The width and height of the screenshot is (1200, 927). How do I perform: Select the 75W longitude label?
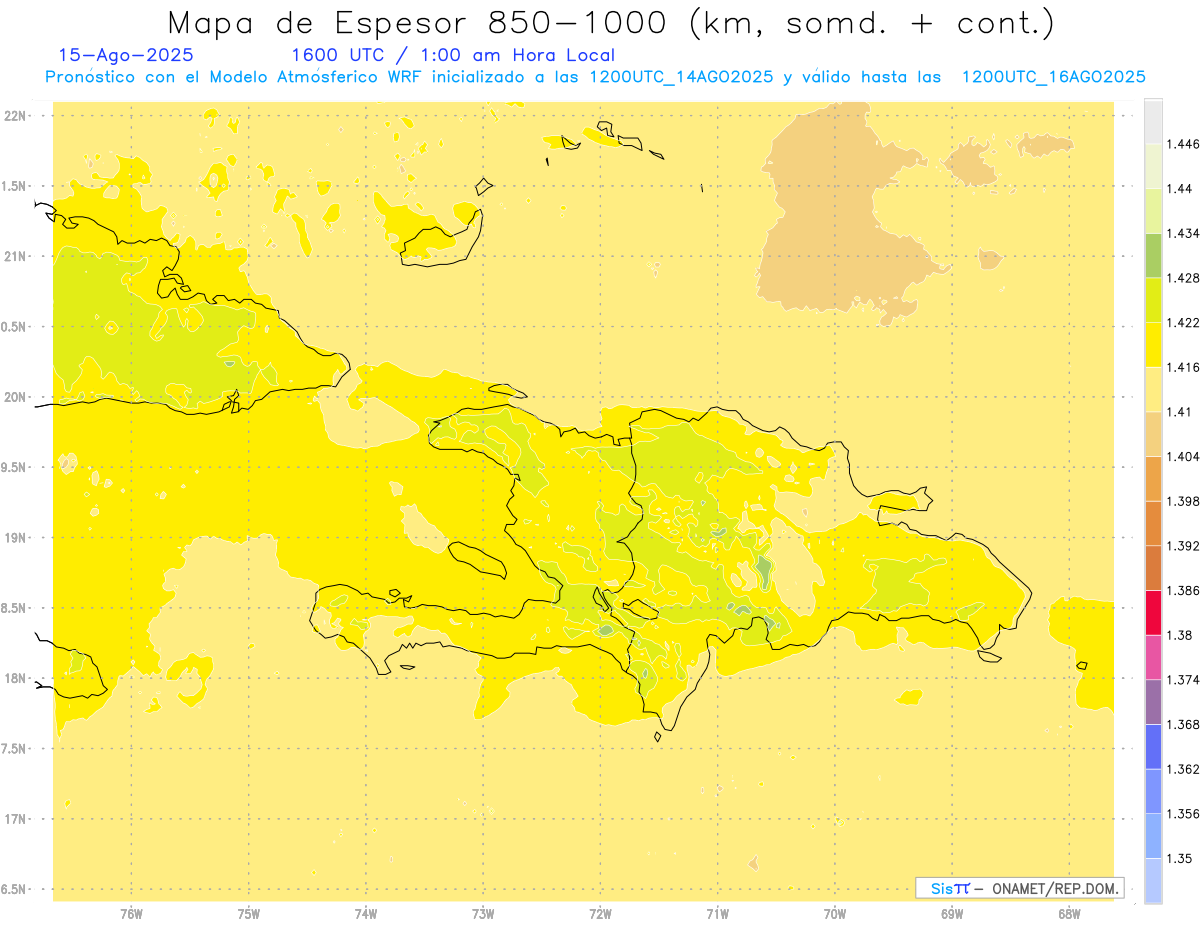(x=249, y=913)
